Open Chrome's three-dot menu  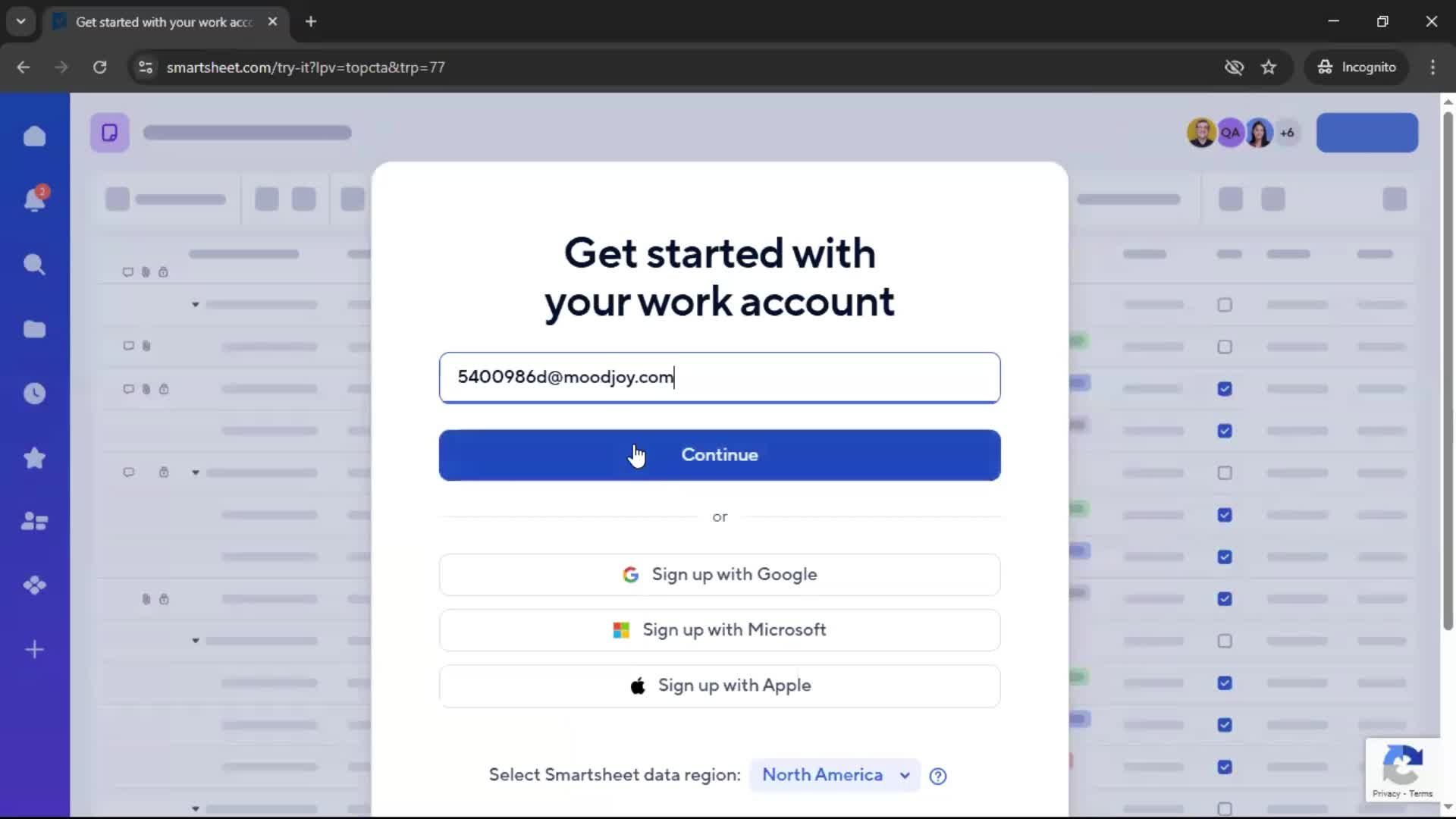pyautogui.click(x=1432, y=67)
